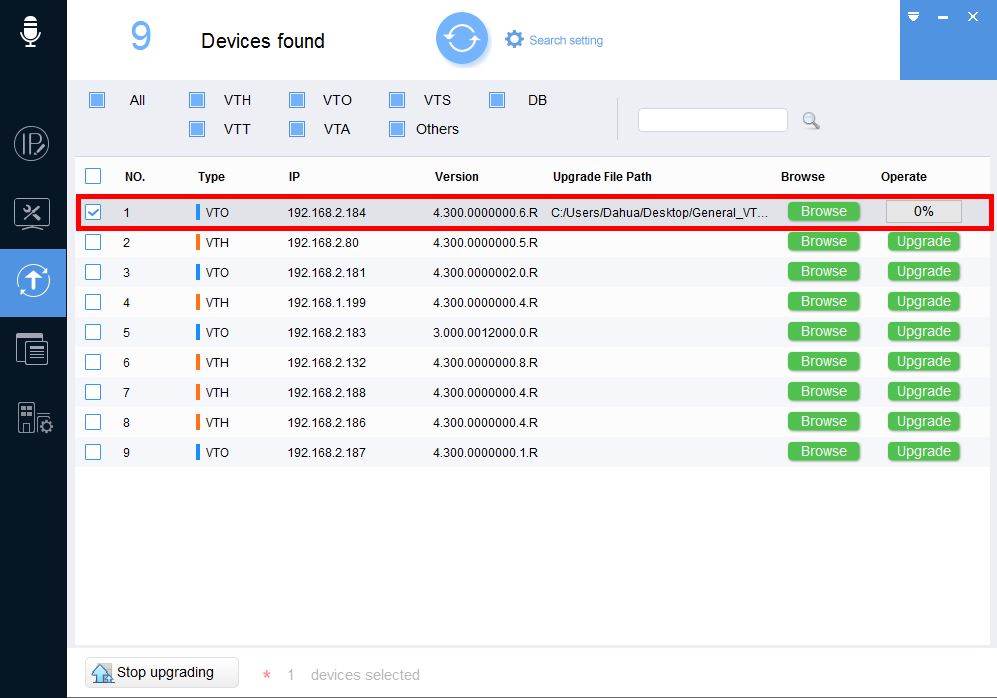This screenshot has height=698, width=997.
Task: Open the building settings sidebar icon
Action: 34,418
